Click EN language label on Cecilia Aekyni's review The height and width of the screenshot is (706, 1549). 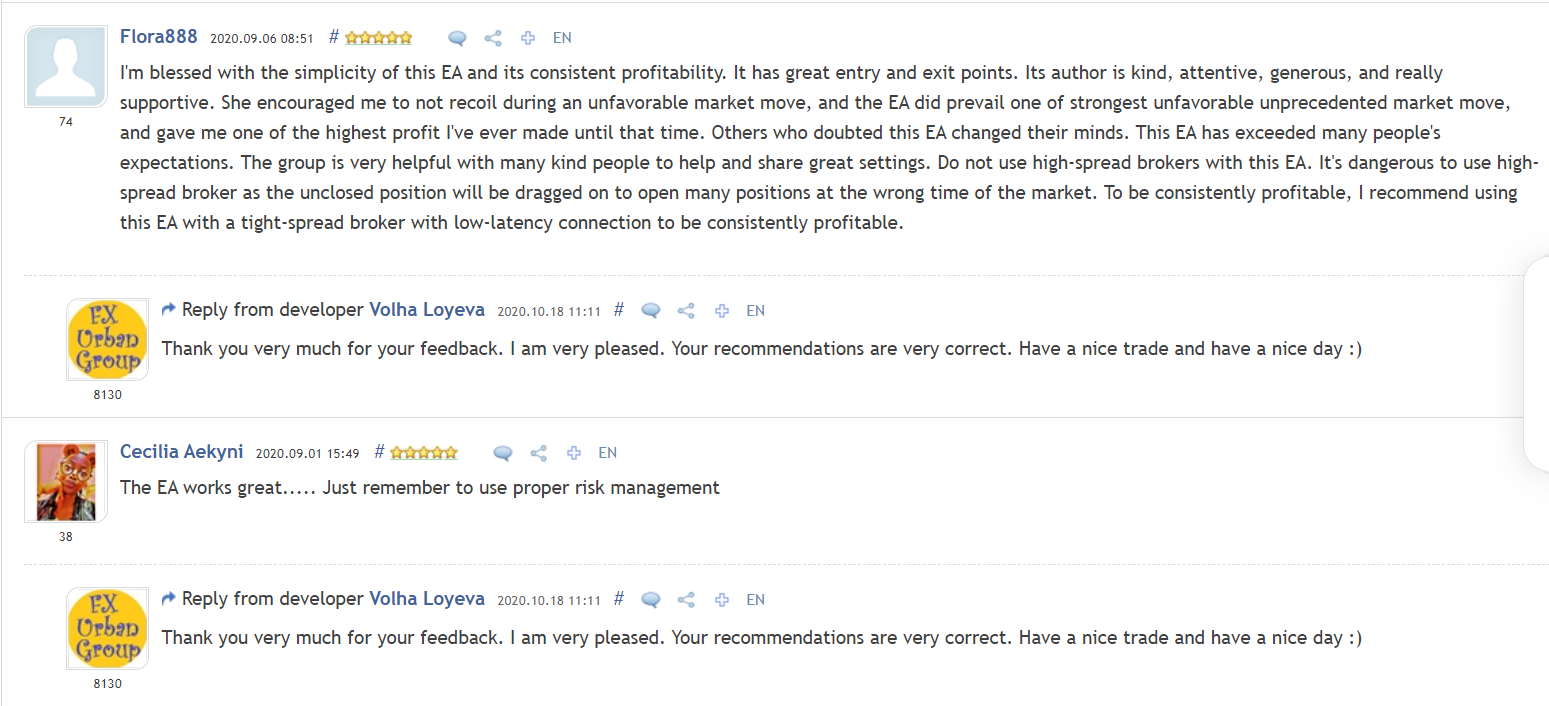point(608,453)
